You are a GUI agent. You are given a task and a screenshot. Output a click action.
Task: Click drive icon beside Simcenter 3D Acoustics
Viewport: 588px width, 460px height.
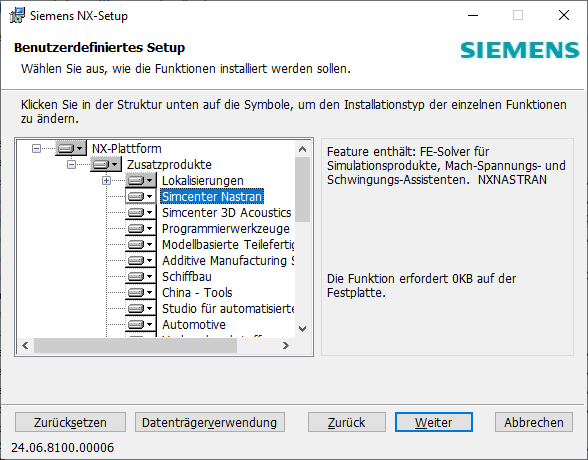point(141,213)
